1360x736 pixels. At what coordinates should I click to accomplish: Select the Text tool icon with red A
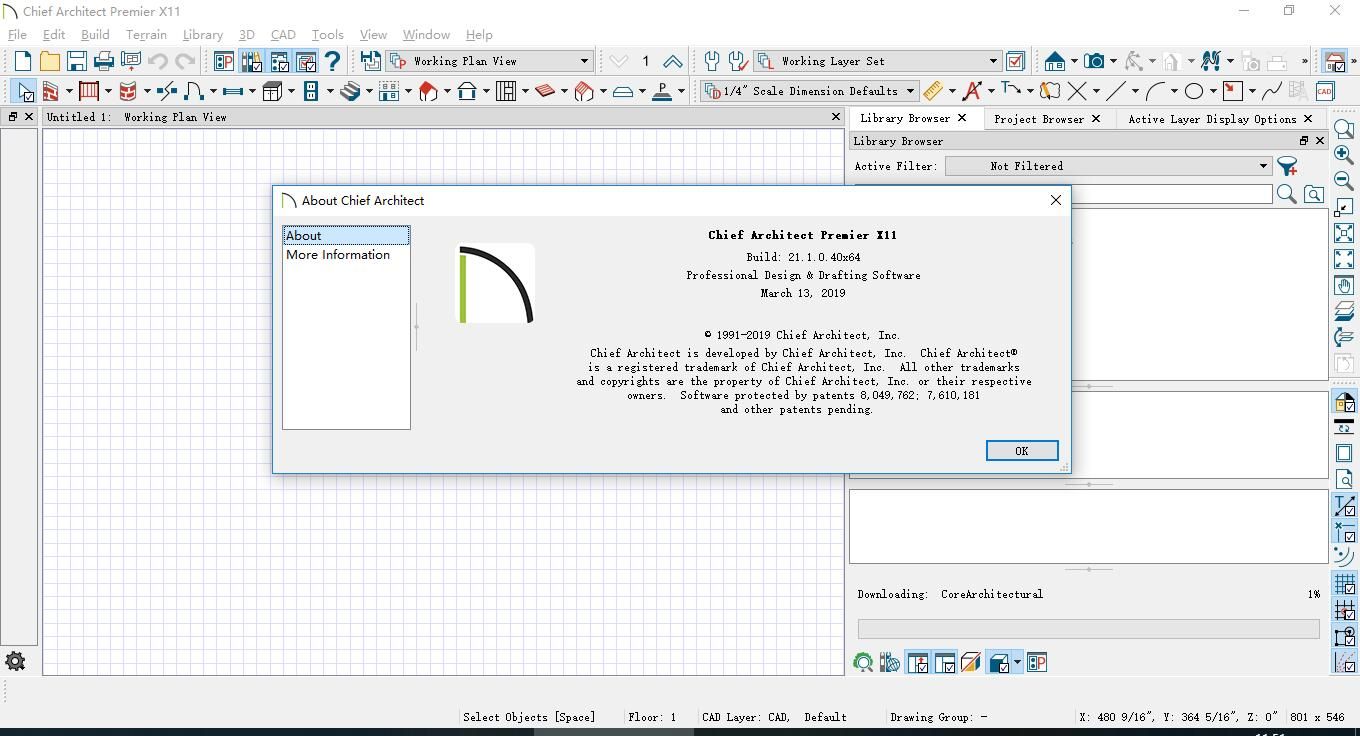pyautogui.click(x=972, y=91)
